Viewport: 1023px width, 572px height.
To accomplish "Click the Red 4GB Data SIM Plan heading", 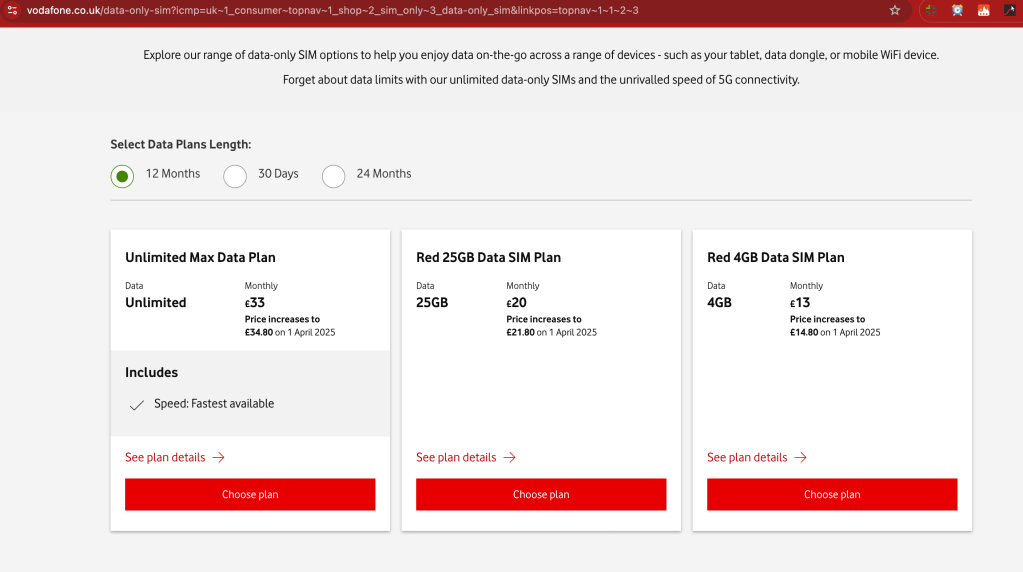I will pos(776,258).
